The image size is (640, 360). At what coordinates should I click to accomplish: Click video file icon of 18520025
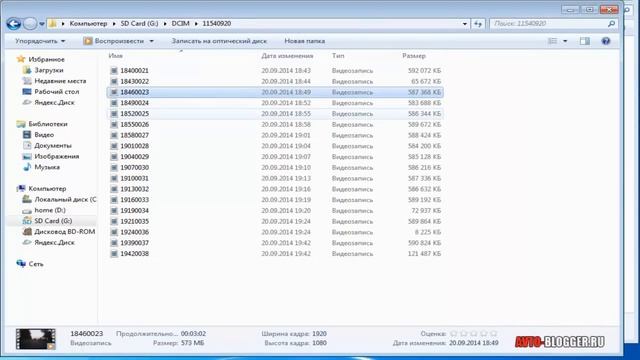[x=114, y=114]
